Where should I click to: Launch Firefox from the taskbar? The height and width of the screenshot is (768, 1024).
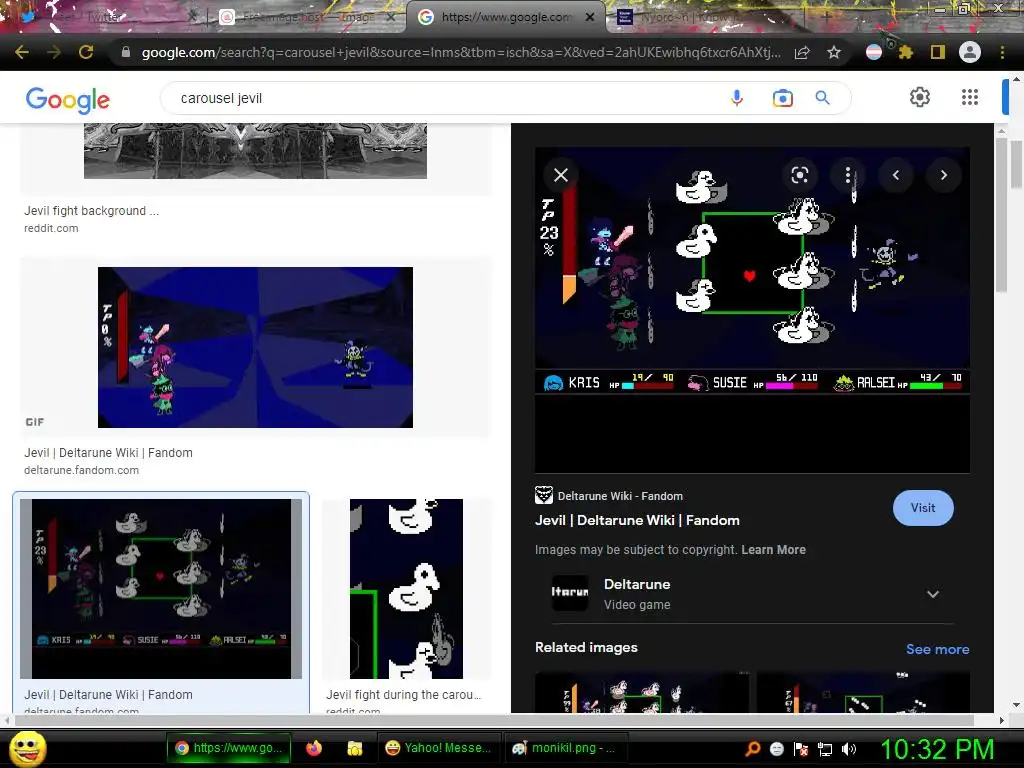pos(314,748)
